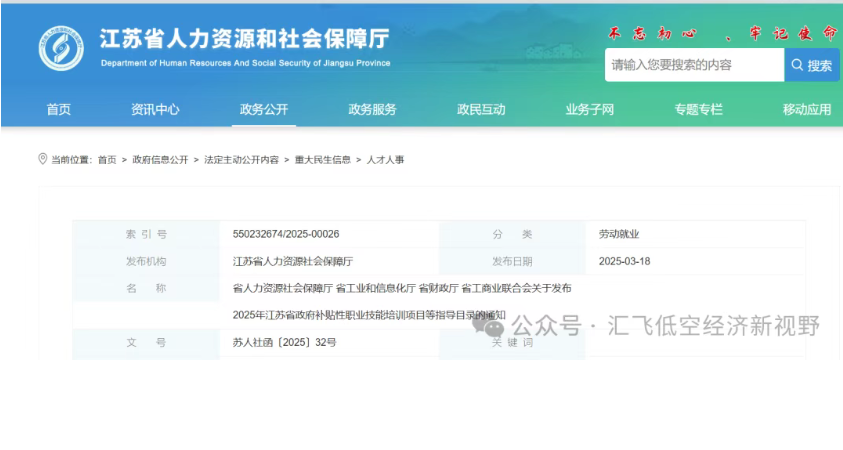
Task: Open the 资讯中心 navigation tab
Action: [155, 110]
